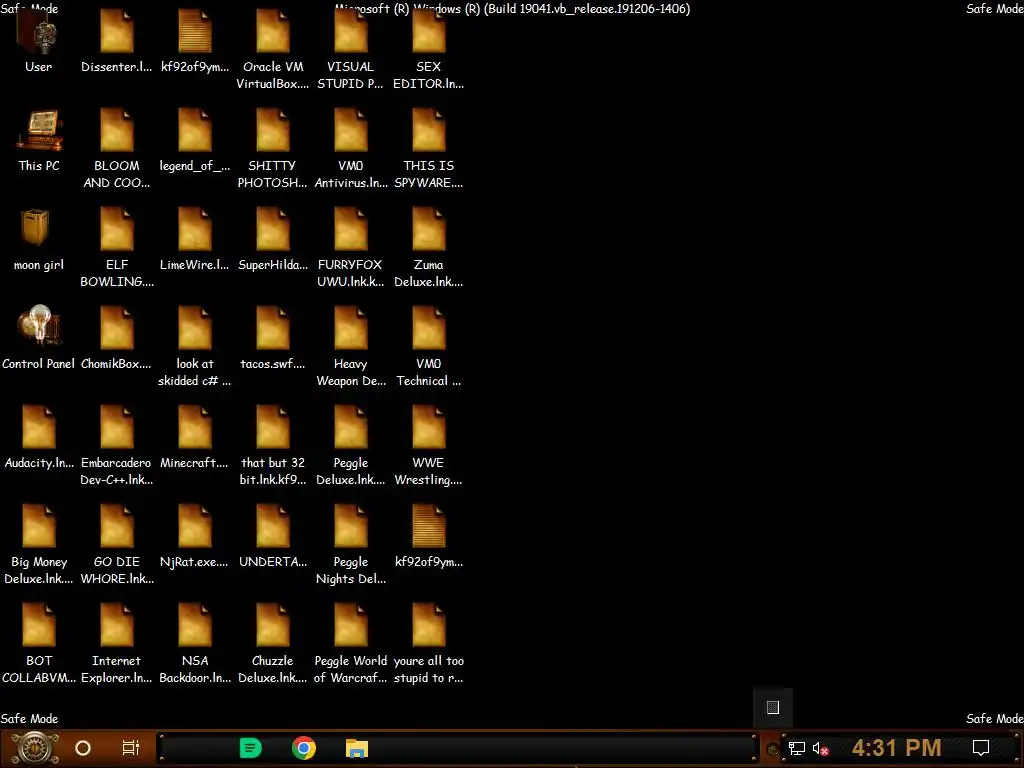
Task: Click the small square above the system tray
Action: [773, 707]
